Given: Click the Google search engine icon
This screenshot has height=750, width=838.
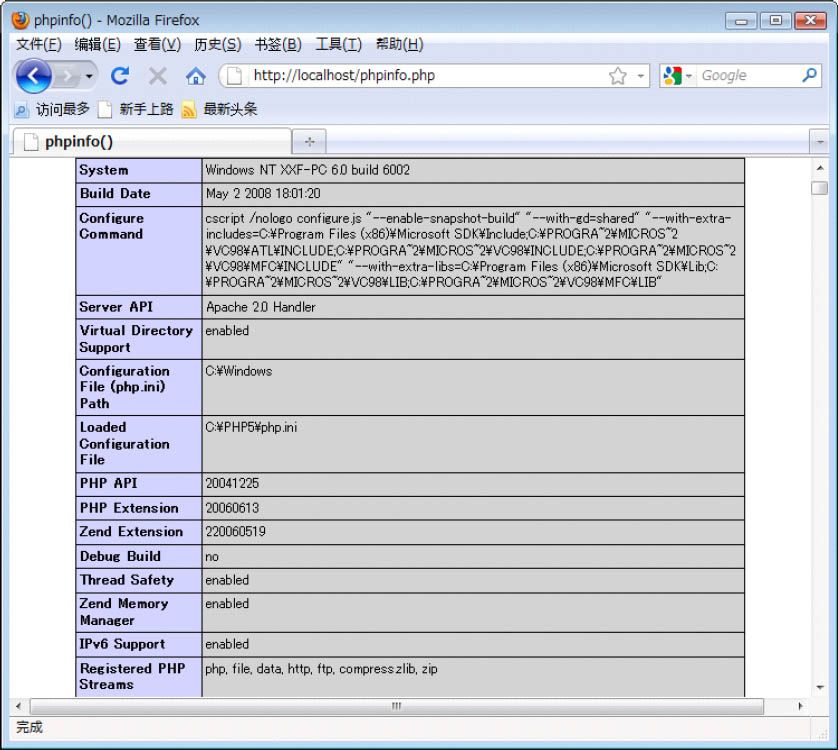Looking at the screenshot, I should pos(672,76).
